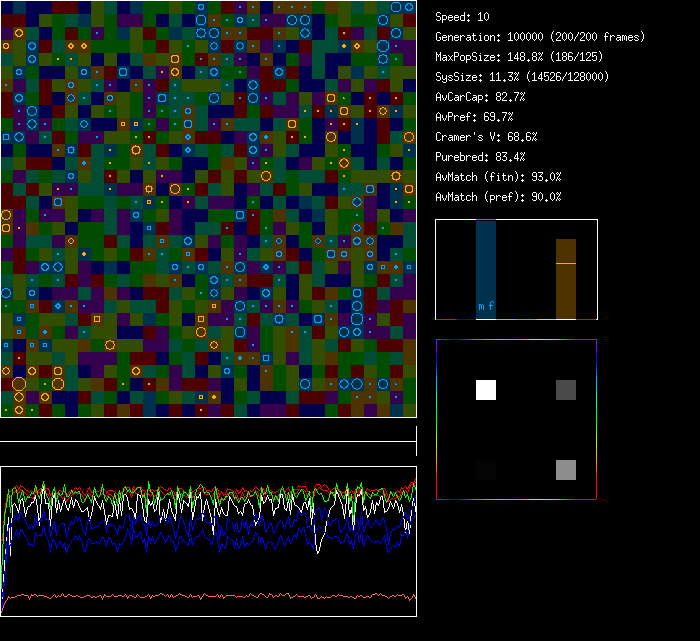Click the white line horizontal strip below the grid
The image size is (700, 641).
tap(208, 441)
